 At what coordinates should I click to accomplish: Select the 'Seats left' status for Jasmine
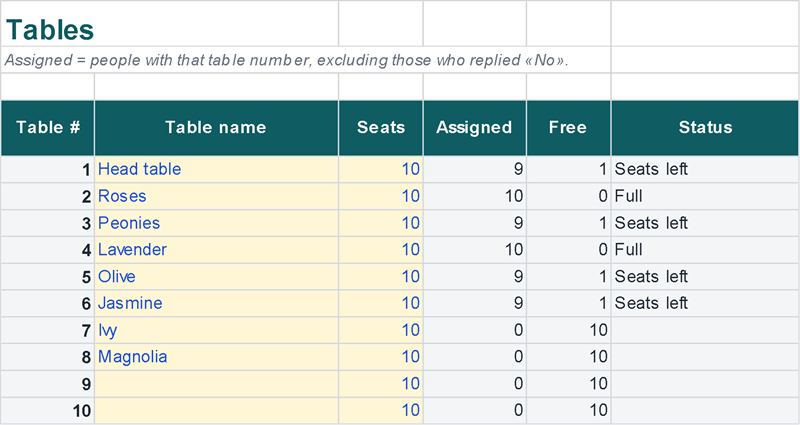pyautogui.click(x=705, y=304)
